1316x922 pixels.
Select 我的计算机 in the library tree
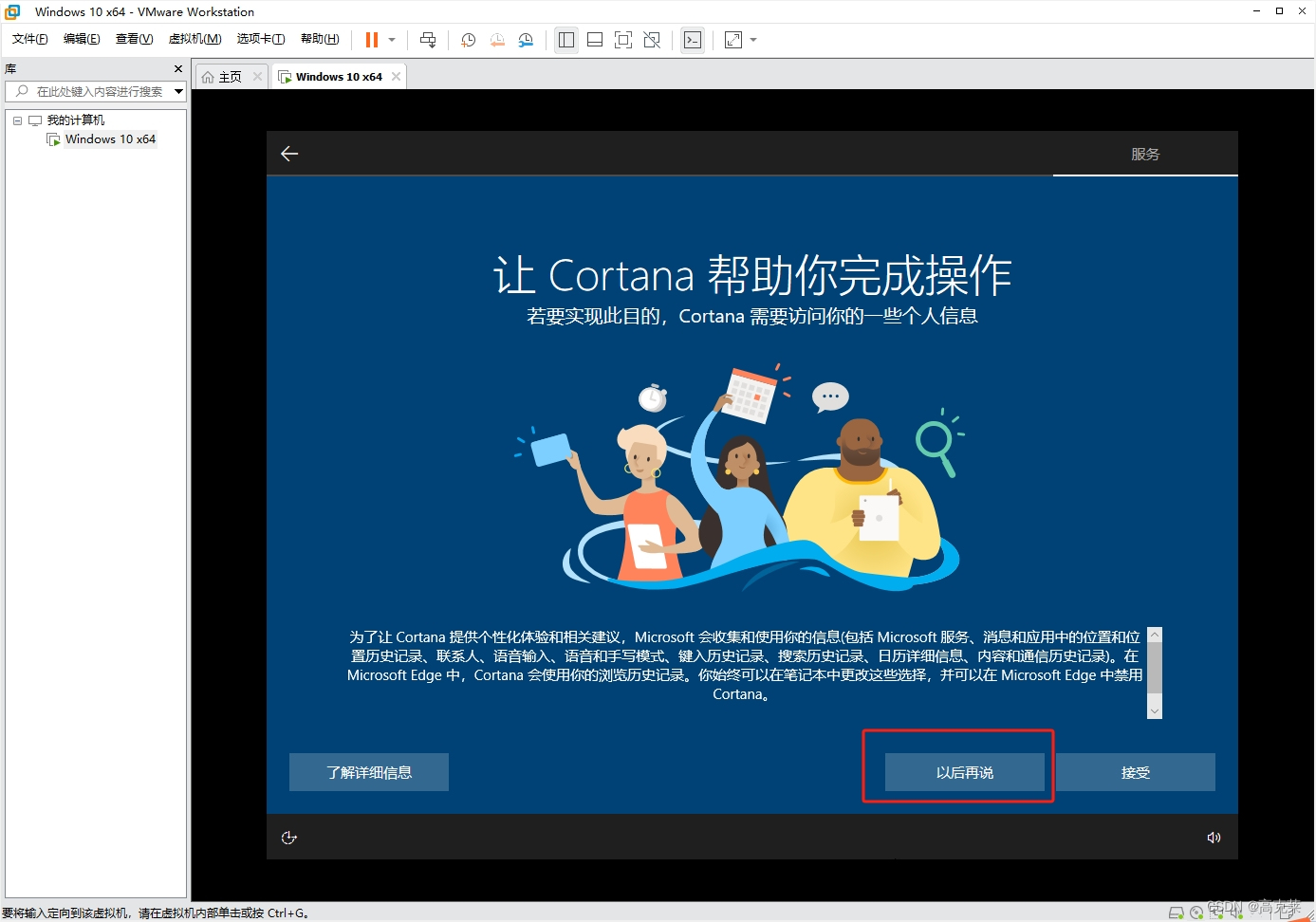tap(76, 120)
